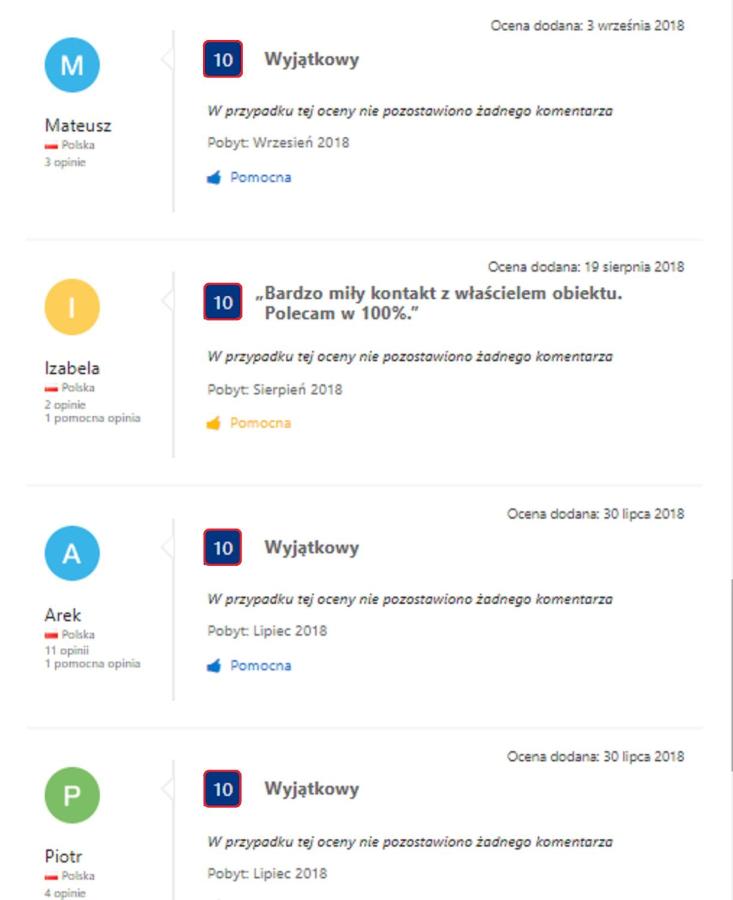Image resolution: width=733 pixels, height=900 pixels.
Task: Open reviewer name Izabela
Action: click(72, 368)
